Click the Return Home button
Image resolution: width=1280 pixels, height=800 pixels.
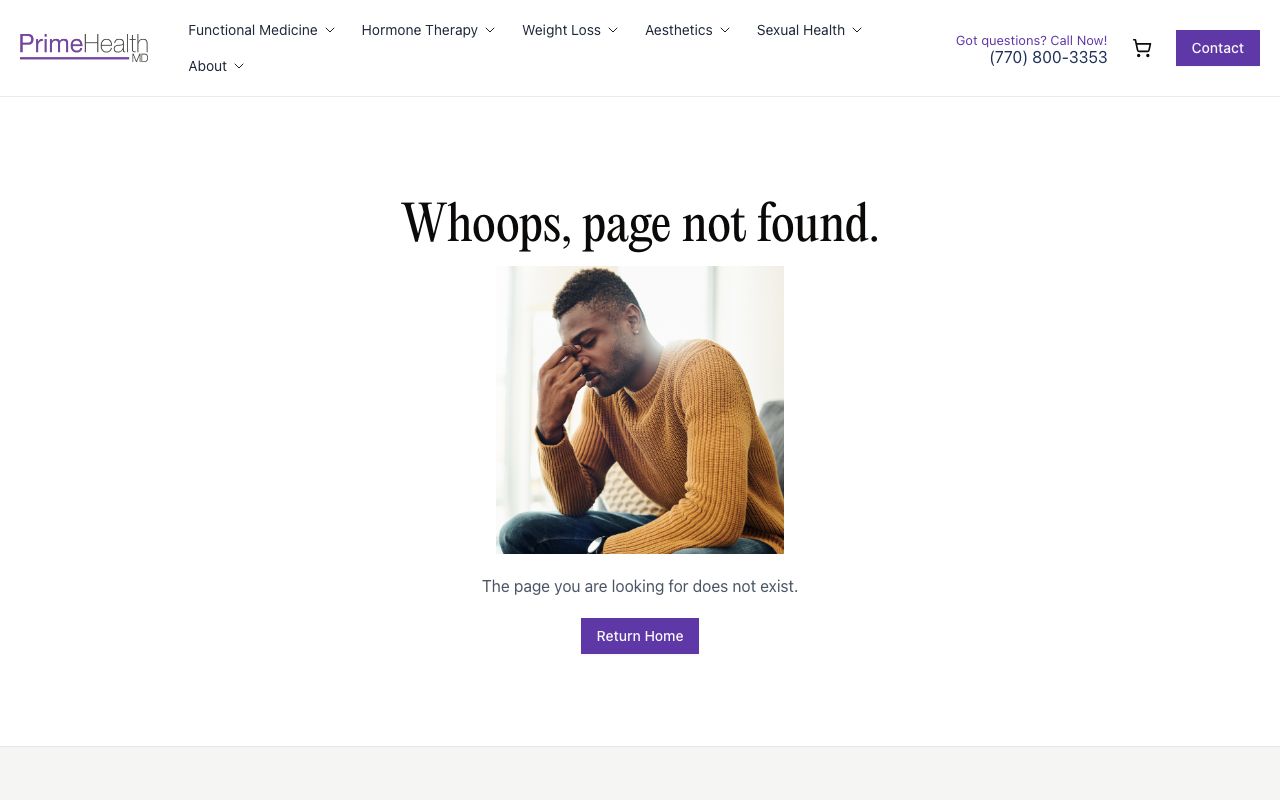point(640,636)
